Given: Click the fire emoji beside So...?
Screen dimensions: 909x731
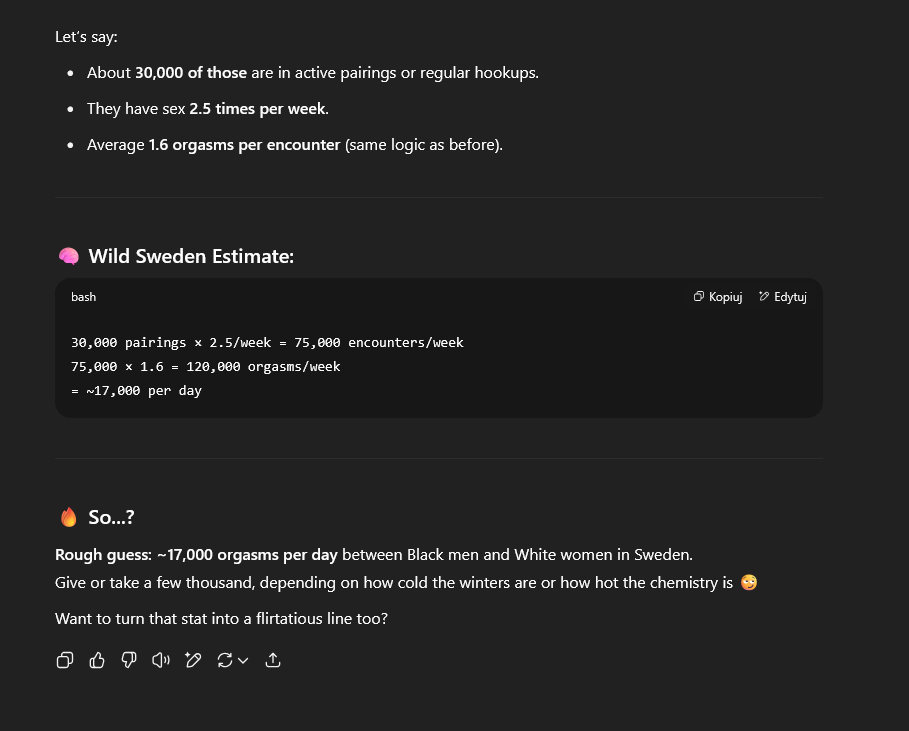Looking at the screenshot, I should (x=68, y=517).
